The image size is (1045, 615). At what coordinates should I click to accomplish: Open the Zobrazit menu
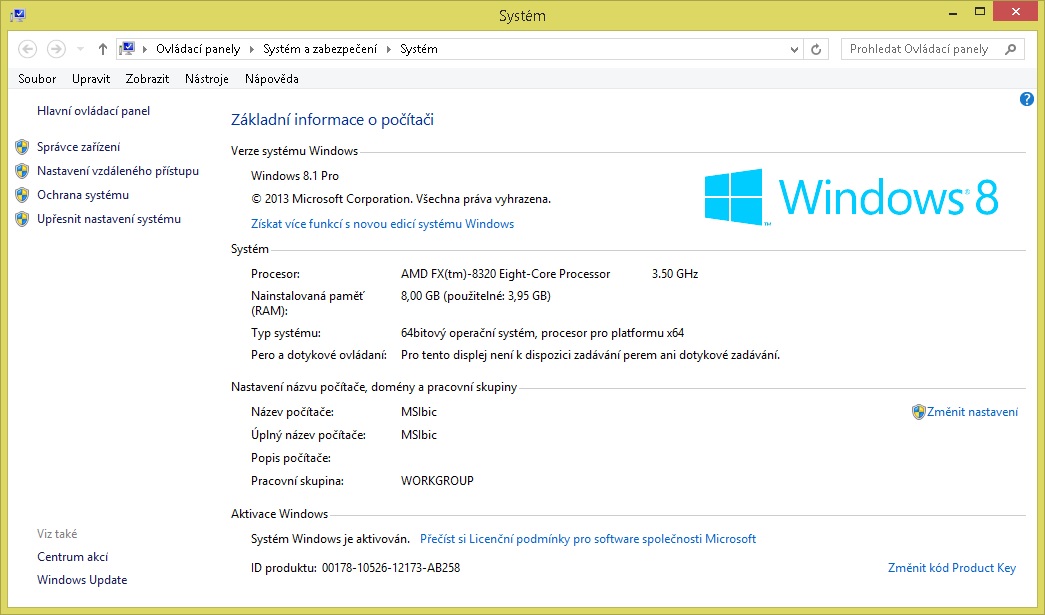coord(147,79)
